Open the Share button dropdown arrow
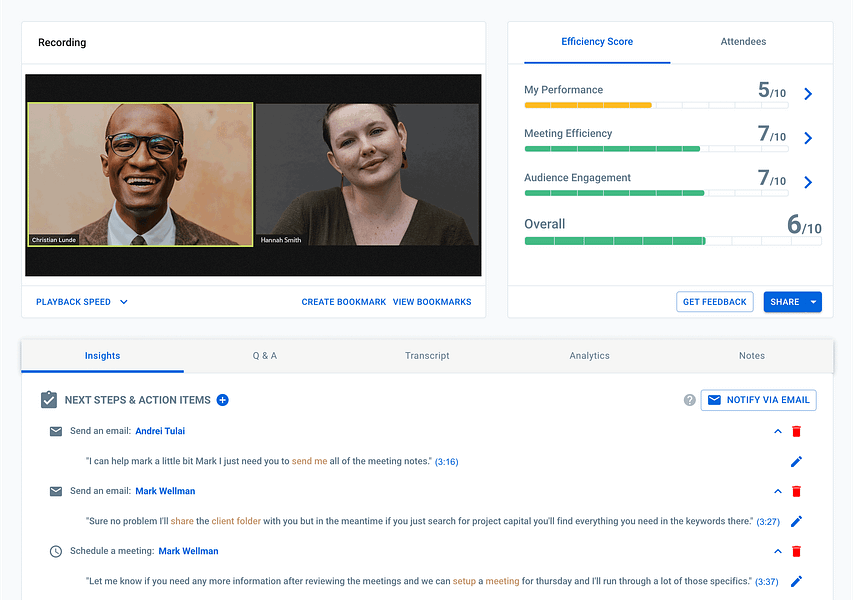Image resolution: width=853 pixels, height=600 pixels. (x=813, y=302)
